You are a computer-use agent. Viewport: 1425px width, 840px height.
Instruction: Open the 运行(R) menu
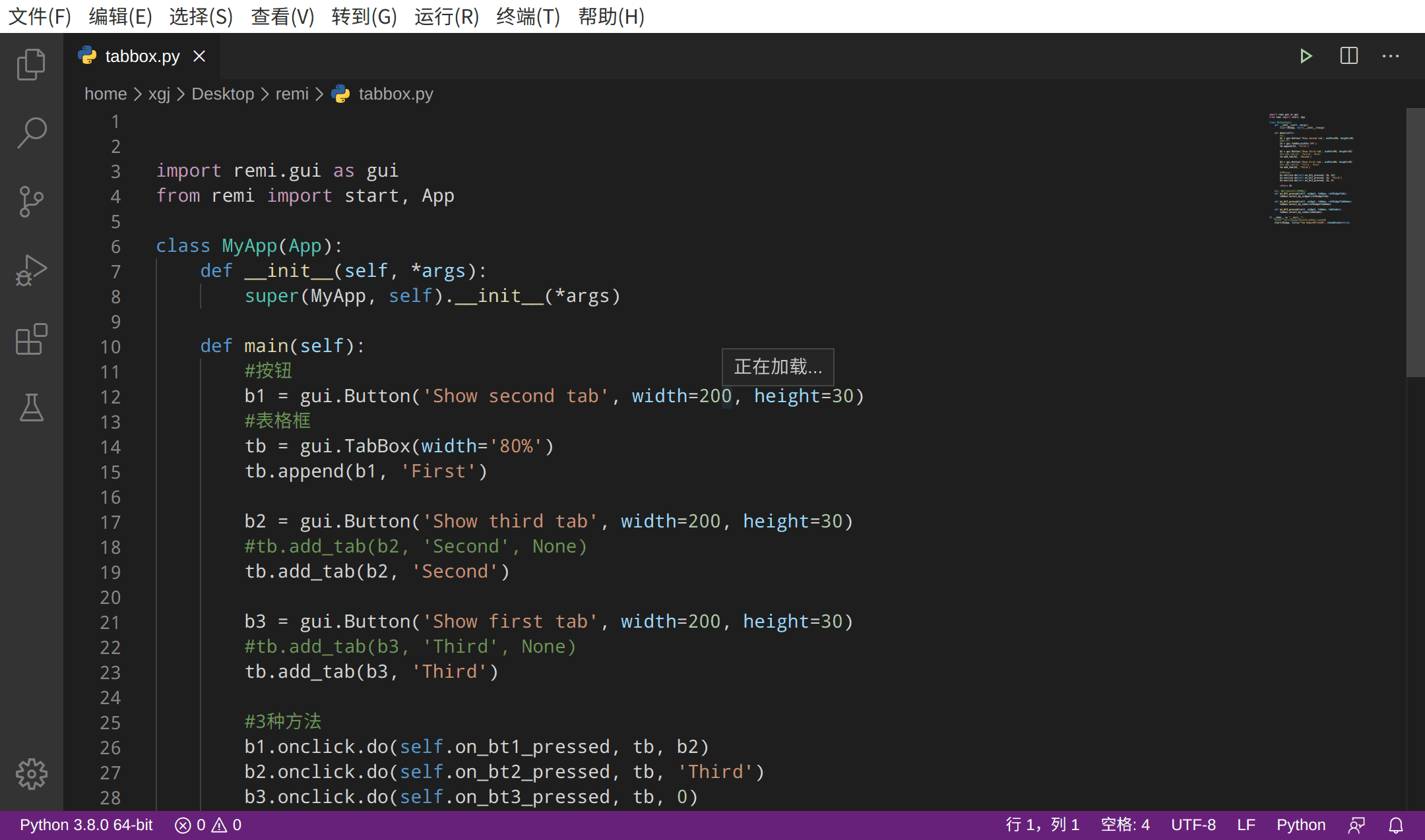446,16
